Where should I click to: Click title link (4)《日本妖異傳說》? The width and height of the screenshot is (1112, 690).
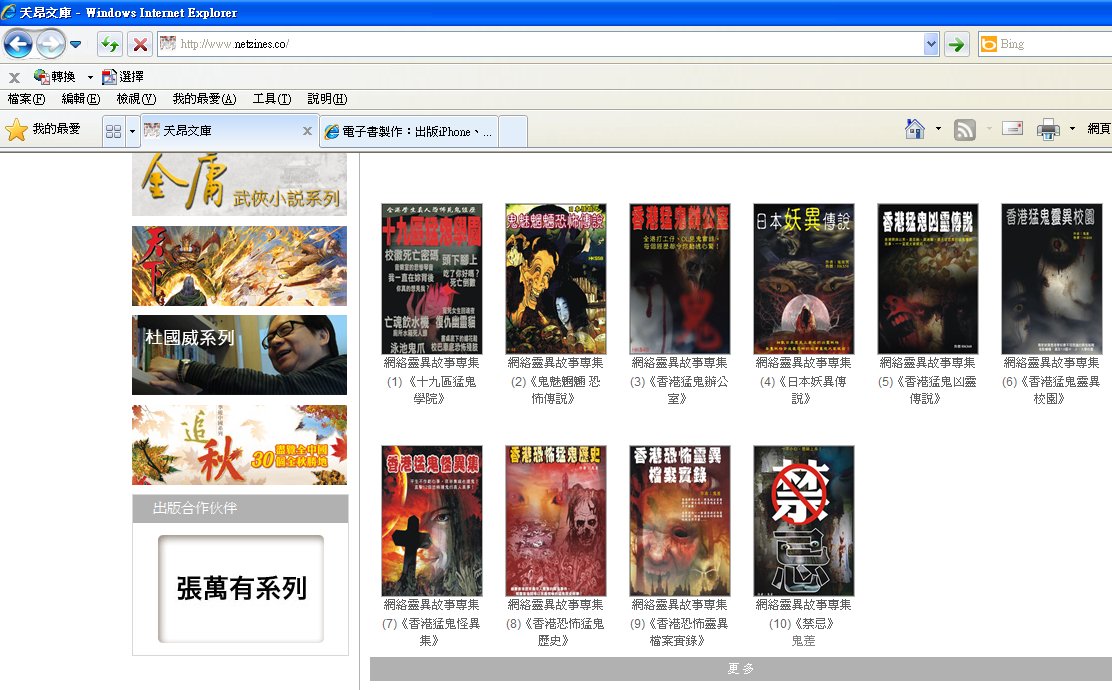coord(804,390)
